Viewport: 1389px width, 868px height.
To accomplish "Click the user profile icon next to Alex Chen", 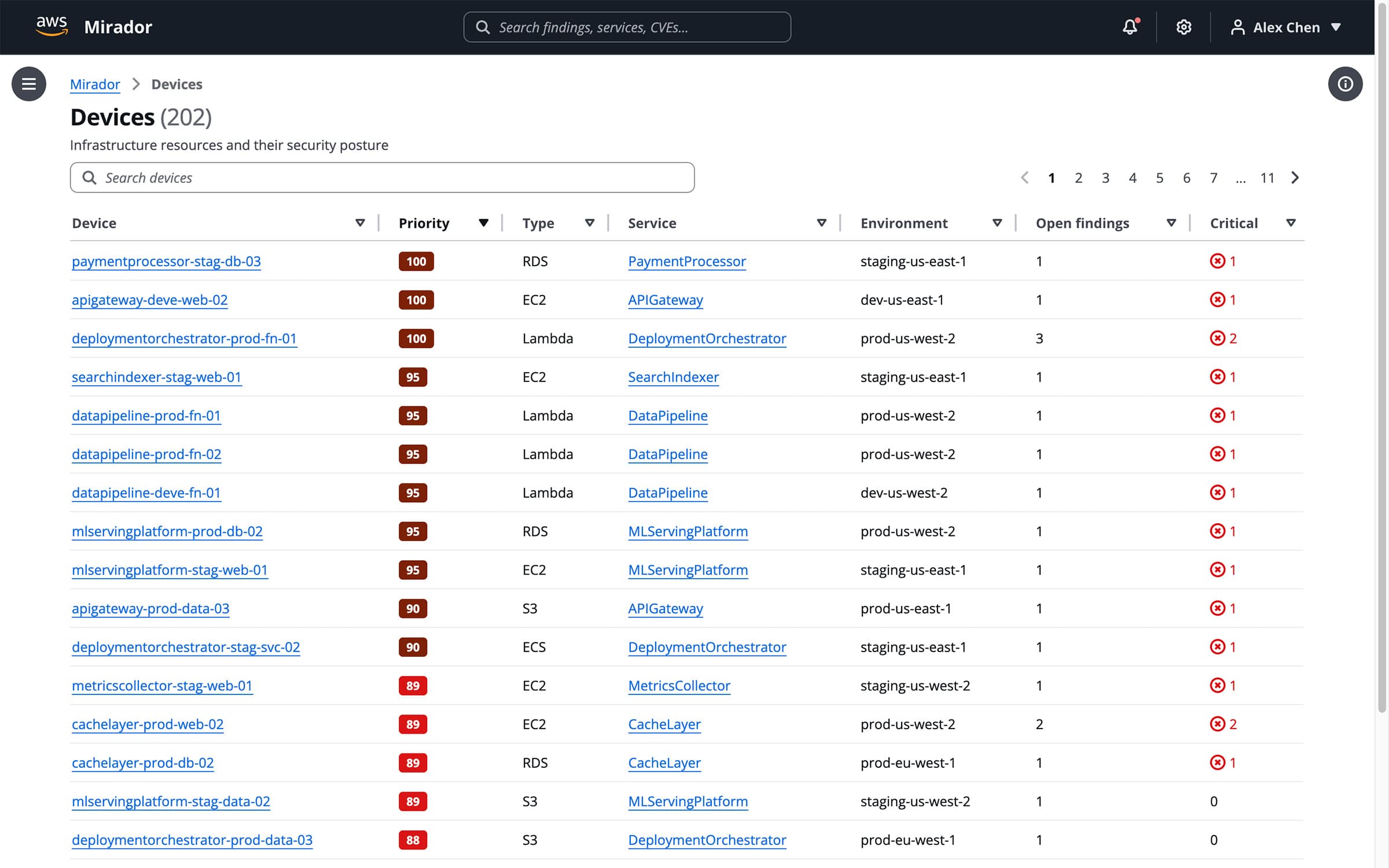I will 1238,27.
